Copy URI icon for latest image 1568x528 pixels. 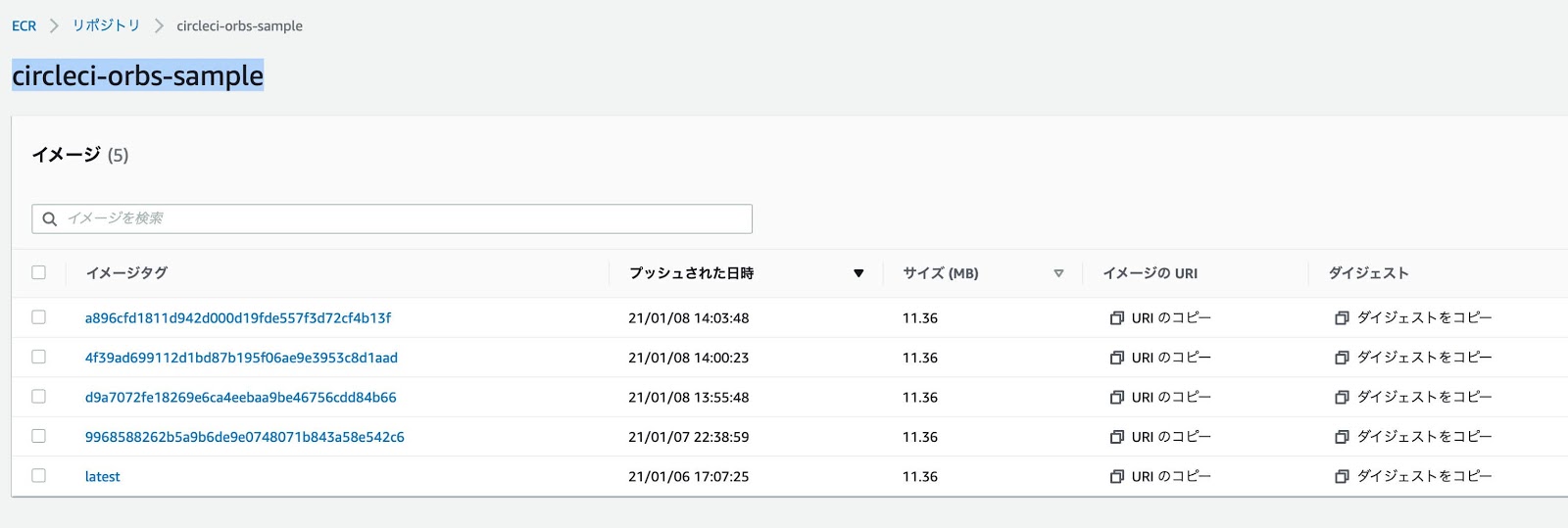[1116, 477]
